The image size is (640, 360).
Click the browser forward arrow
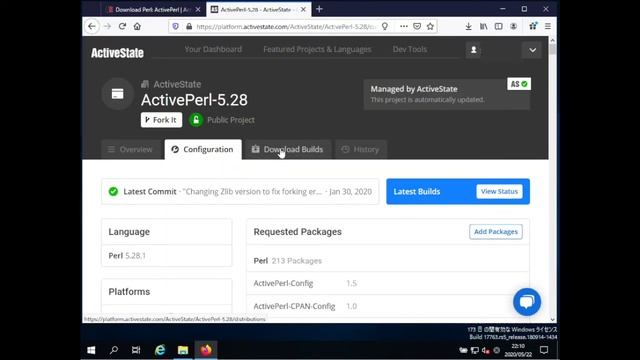[x=107, y=27]
